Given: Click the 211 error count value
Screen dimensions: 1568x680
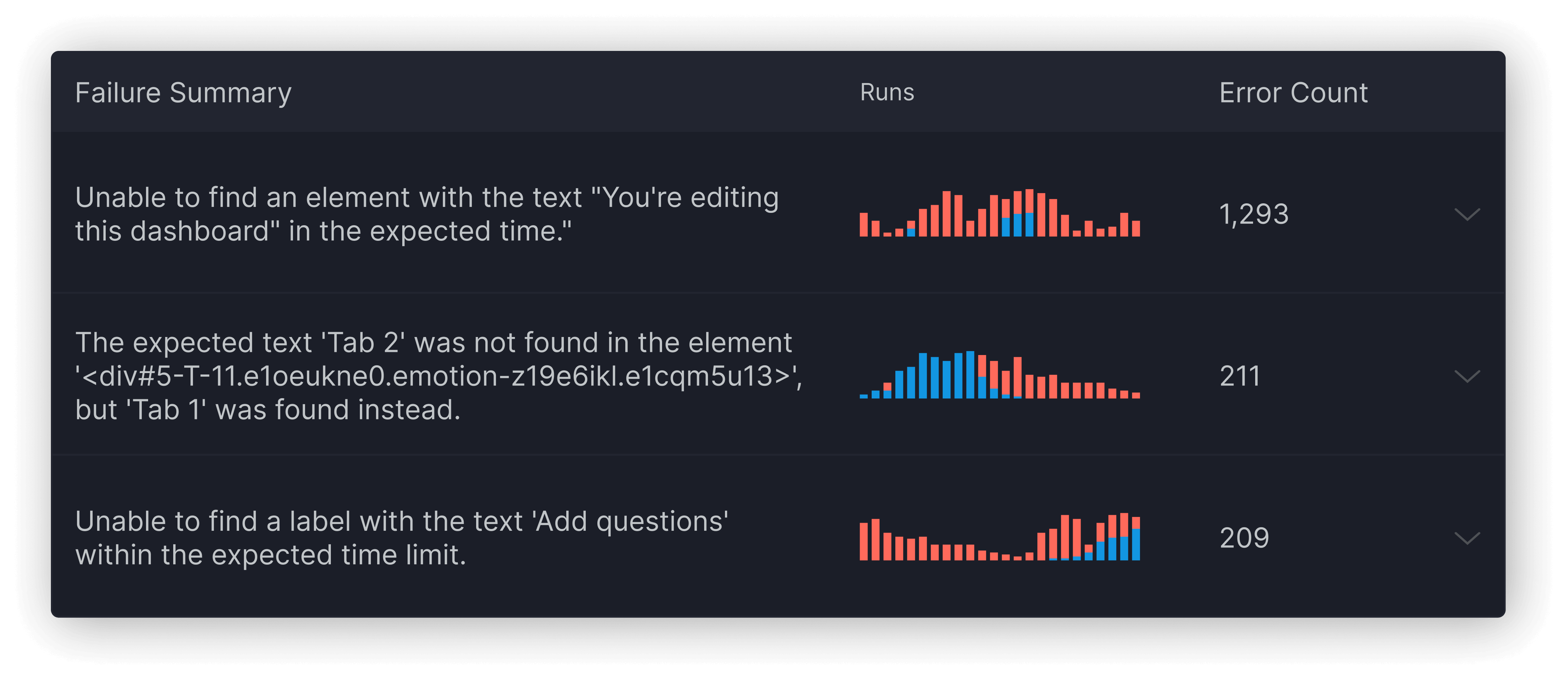Looking at the screenshot, I should click(x=1240, y=376).
